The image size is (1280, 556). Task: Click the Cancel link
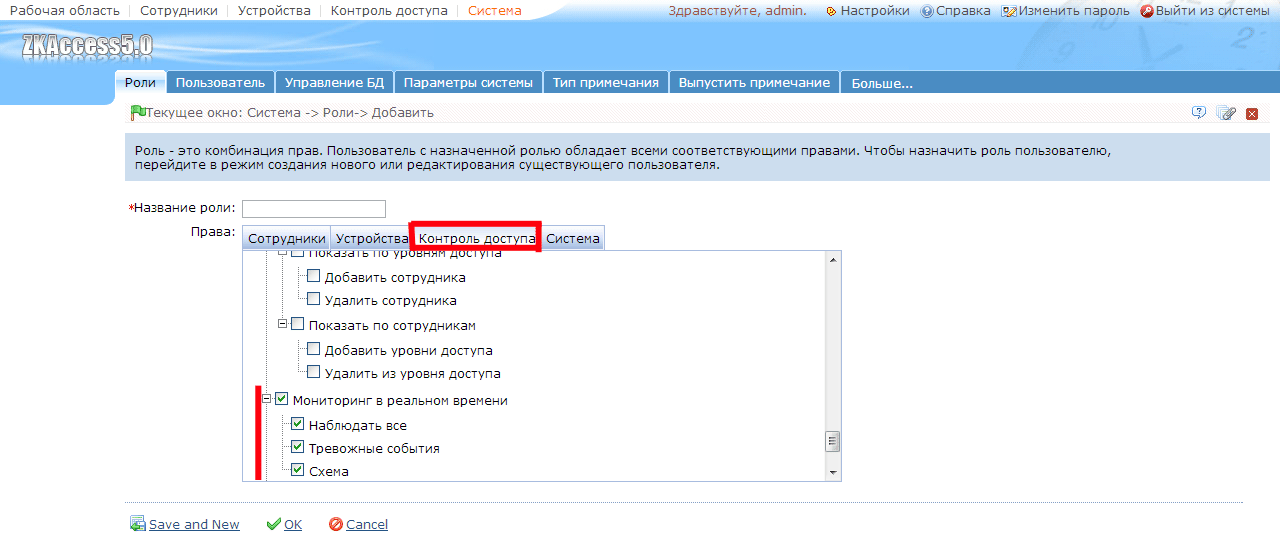click(367, 524)
